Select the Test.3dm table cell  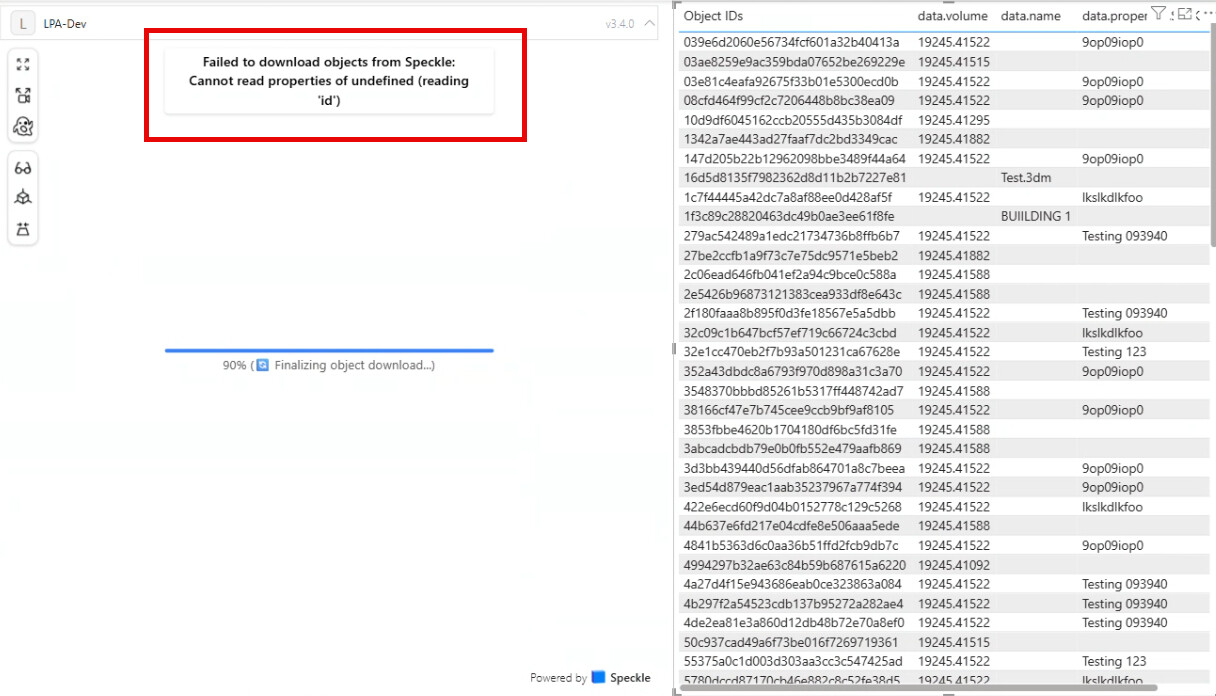point(1025,178)
